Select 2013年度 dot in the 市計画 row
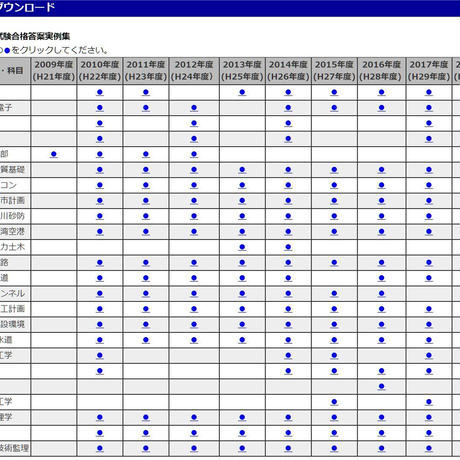The width and height of the screenshot is (460, 460). click(242, 201)
